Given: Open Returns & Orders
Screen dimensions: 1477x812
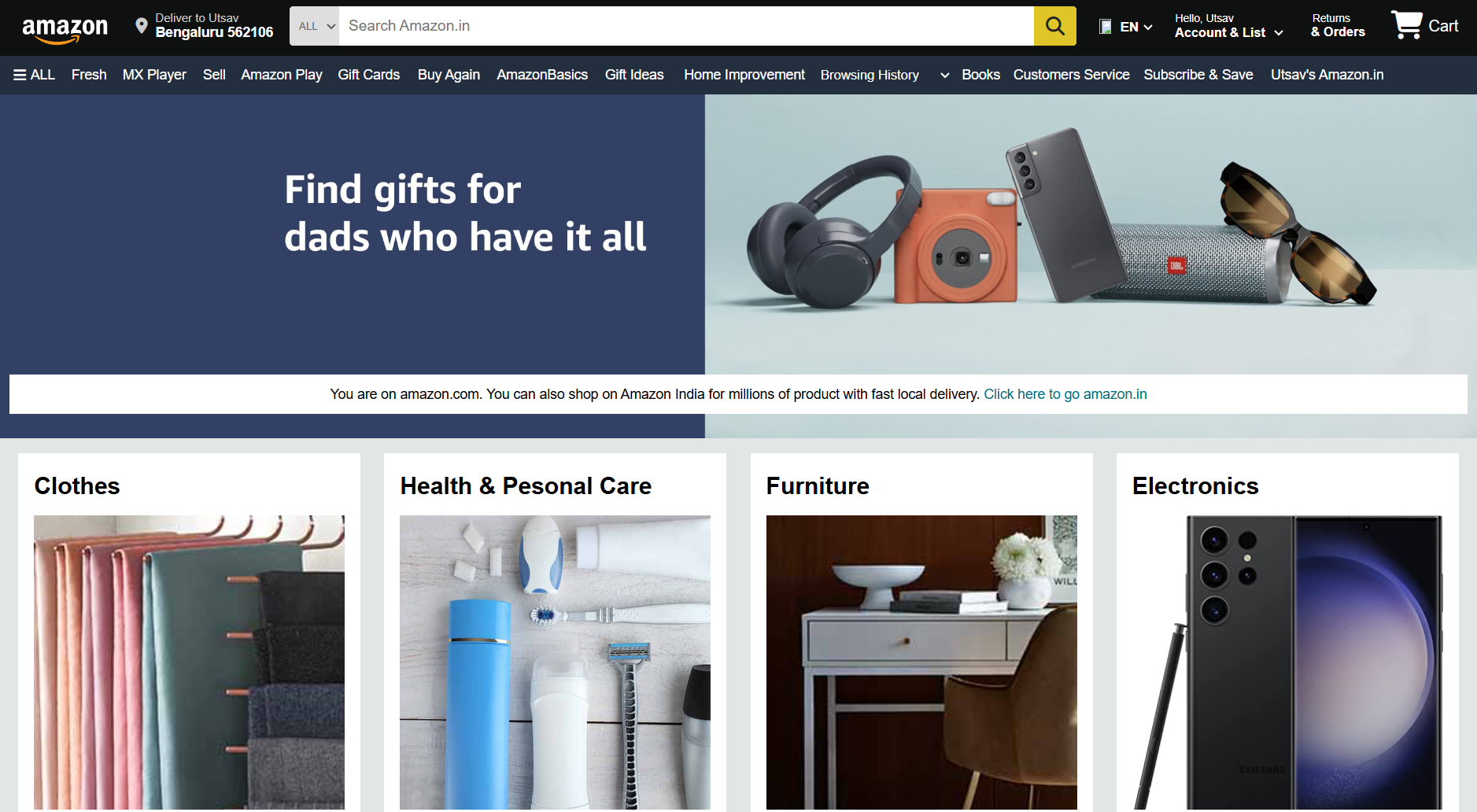Looking at the screenshot, I should click(x=1338, y=26).
